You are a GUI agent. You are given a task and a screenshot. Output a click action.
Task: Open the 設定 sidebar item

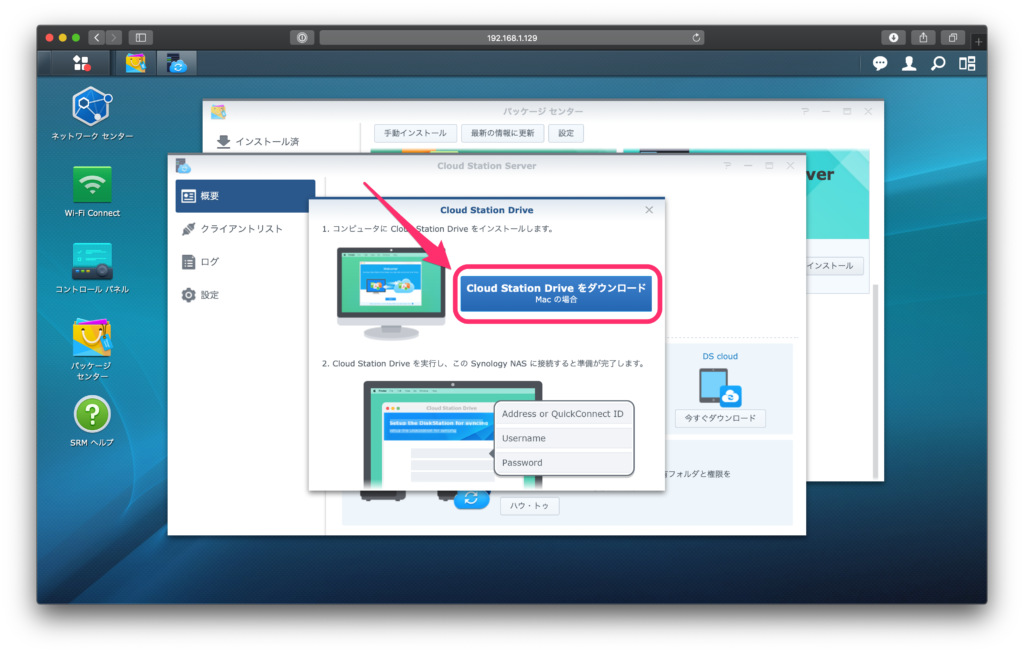tap(210, 295)
